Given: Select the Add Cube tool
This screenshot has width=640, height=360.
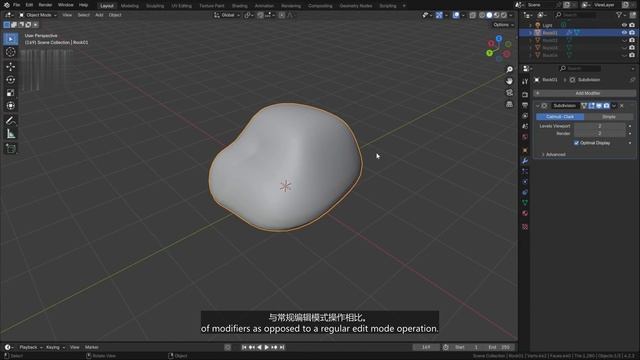Looking at the screenshot, I should 11,148.
